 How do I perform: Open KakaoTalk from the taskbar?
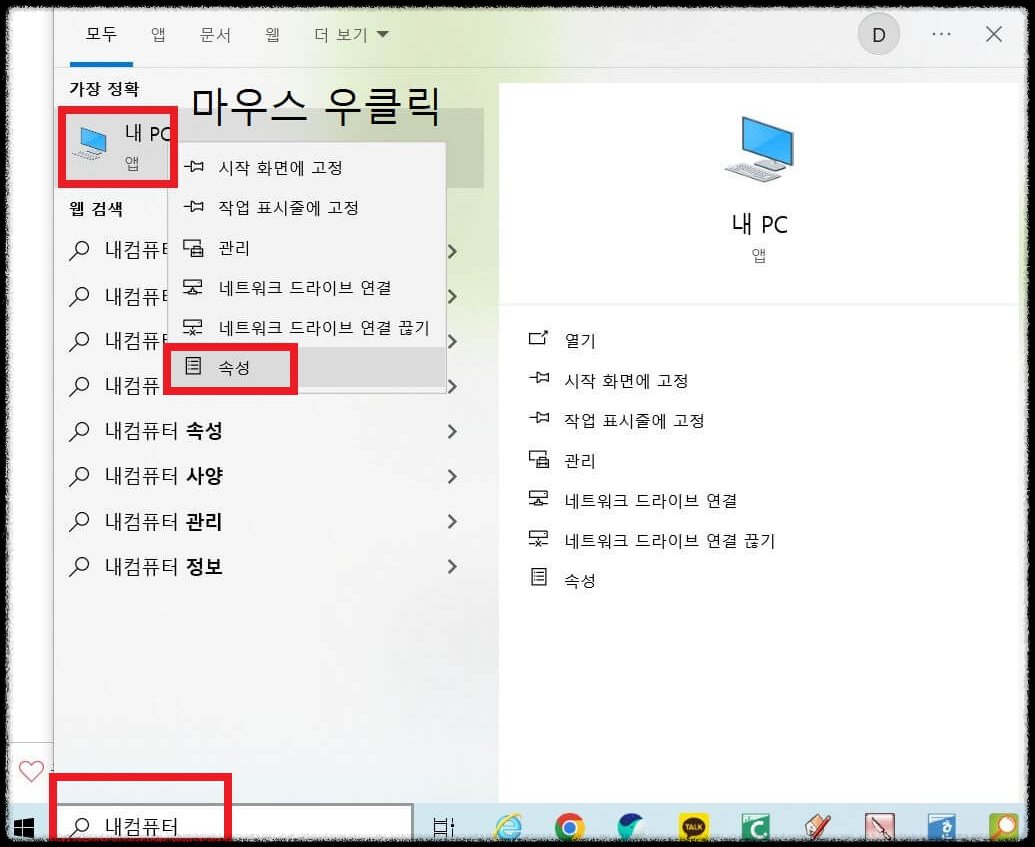[694, 827]
